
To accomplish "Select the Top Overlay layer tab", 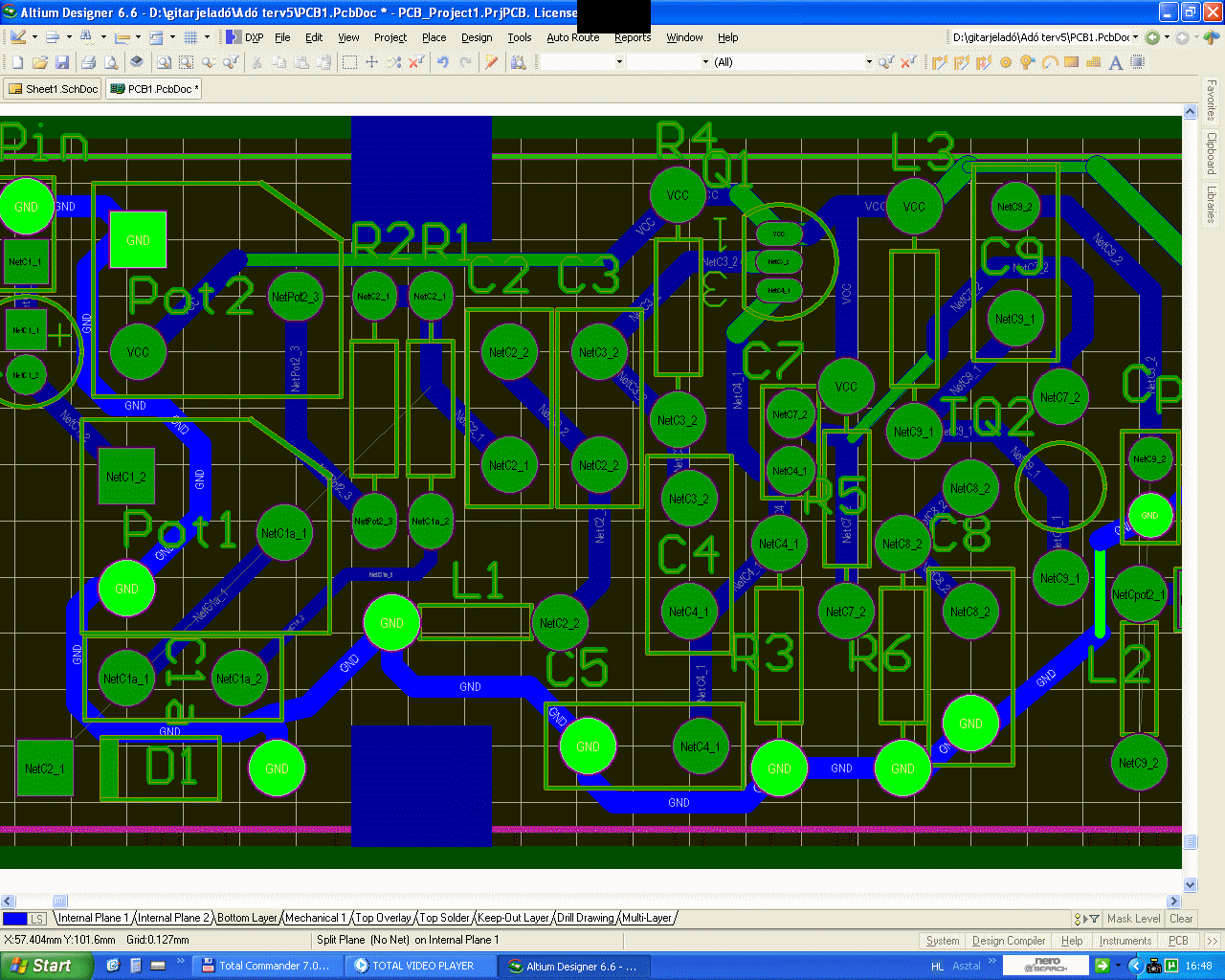I will click(x=383, y=918).
